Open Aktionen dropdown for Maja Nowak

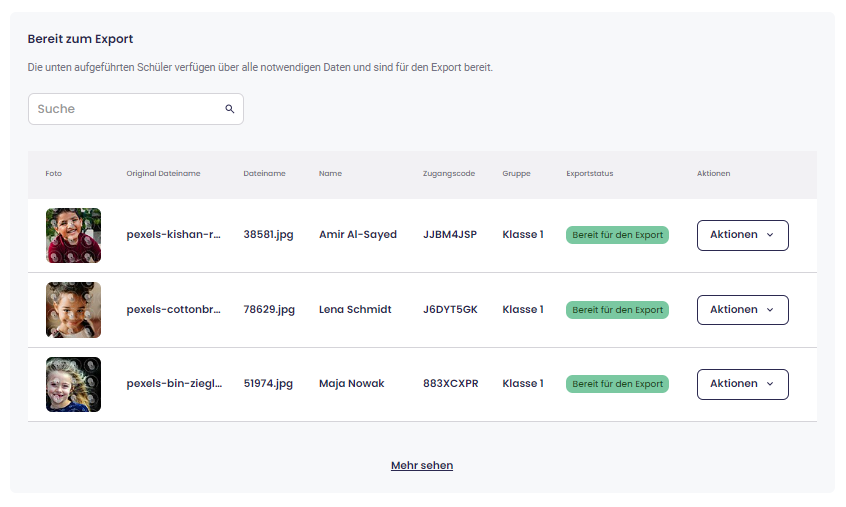pyautogui.click(x=742, y=384)
